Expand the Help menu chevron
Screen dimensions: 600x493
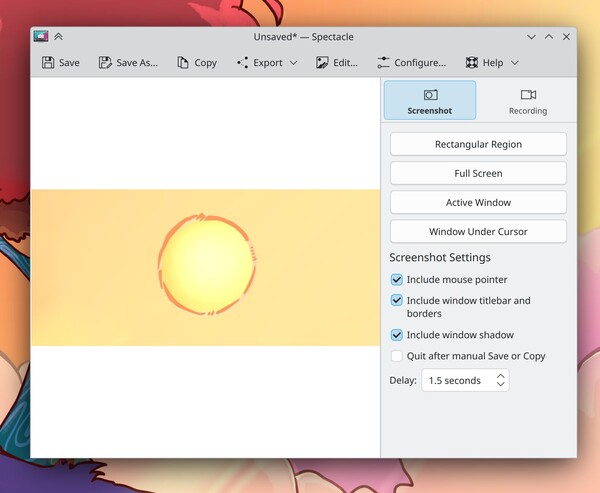515,63
